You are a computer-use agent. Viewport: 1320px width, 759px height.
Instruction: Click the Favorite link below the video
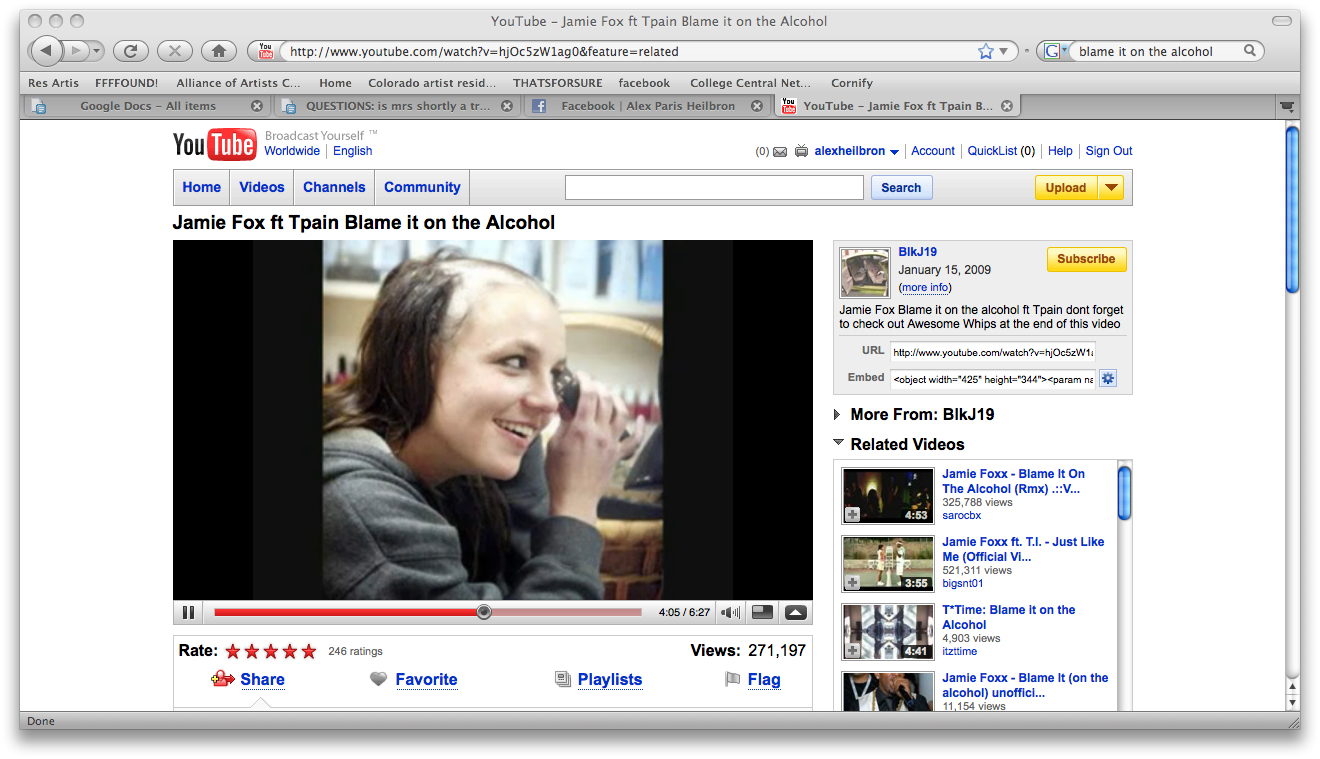(426, 680)
